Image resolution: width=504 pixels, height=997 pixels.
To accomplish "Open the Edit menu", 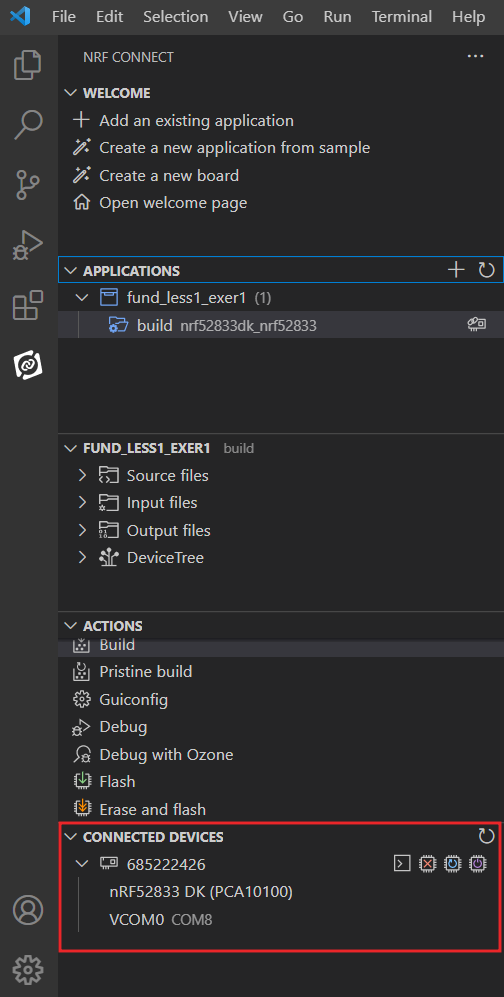I will pyautogui.click(x=109, y=17).
